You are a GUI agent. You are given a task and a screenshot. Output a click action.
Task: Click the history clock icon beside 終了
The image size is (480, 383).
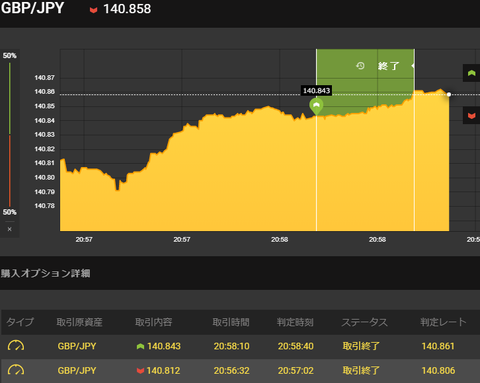(x=360, y=66)
